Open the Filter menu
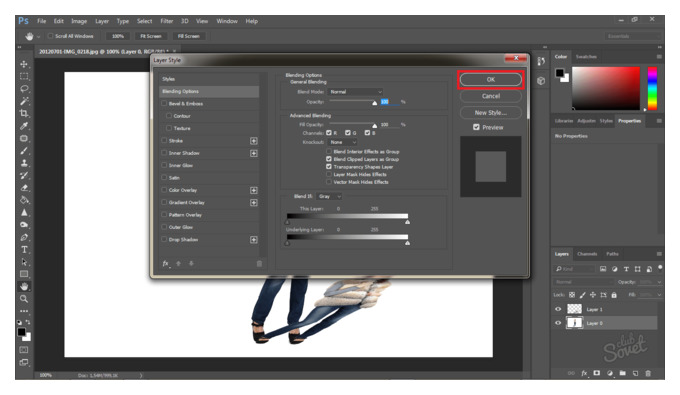Screen dimensions: 680x395 167,21
